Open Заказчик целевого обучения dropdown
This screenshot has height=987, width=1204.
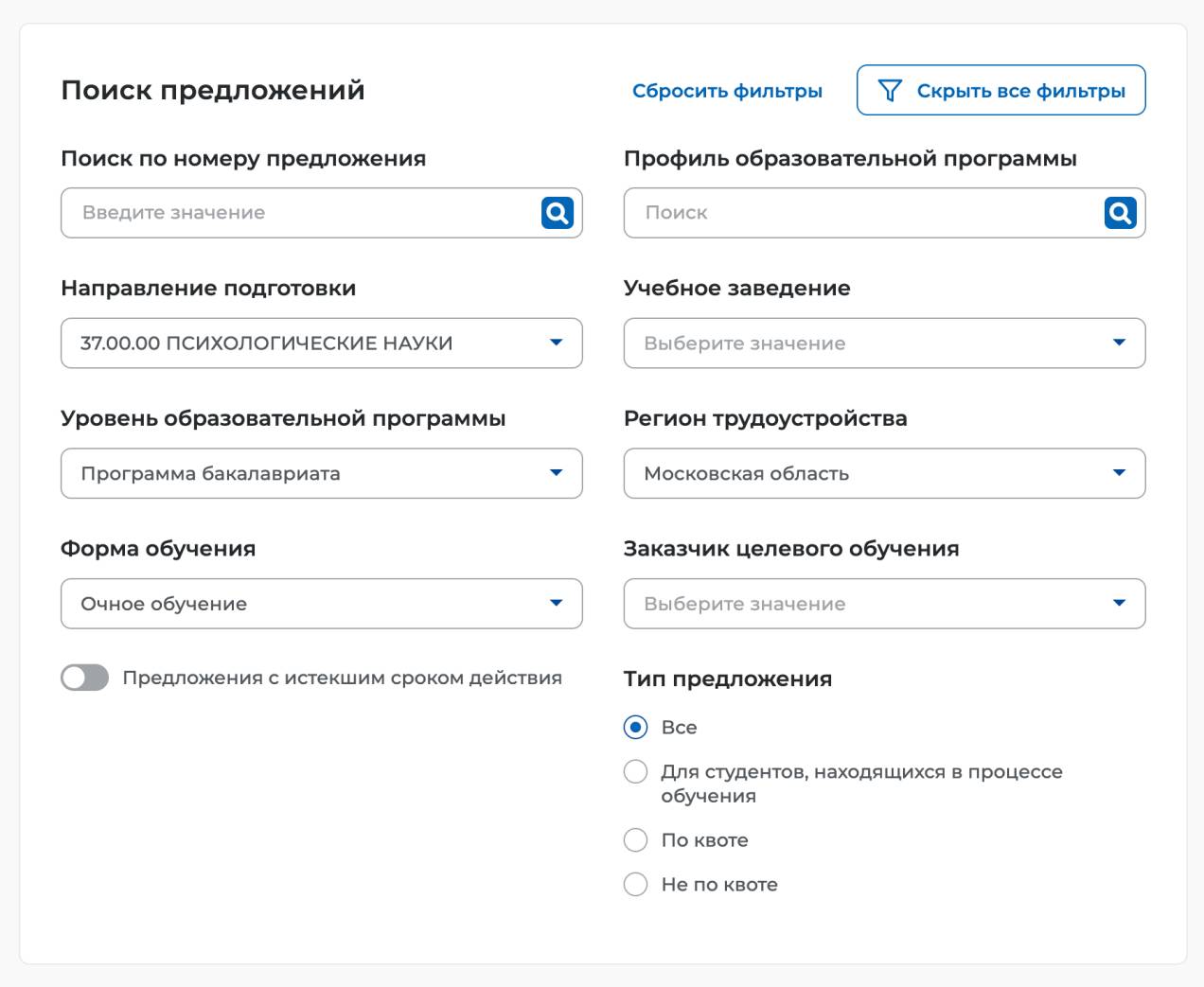(x=884, y=604)
